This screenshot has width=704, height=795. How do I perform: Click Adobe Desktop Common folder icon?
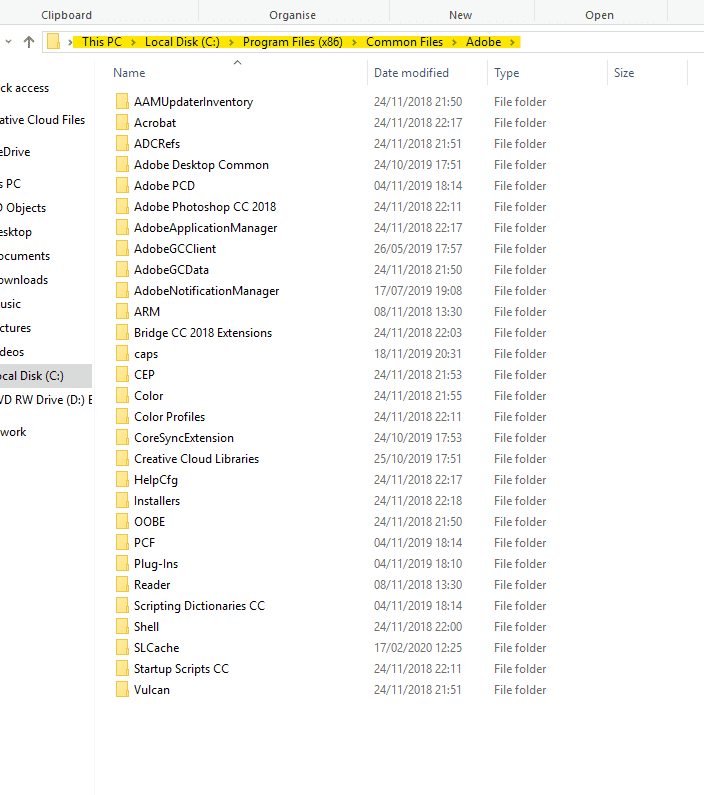122,164
